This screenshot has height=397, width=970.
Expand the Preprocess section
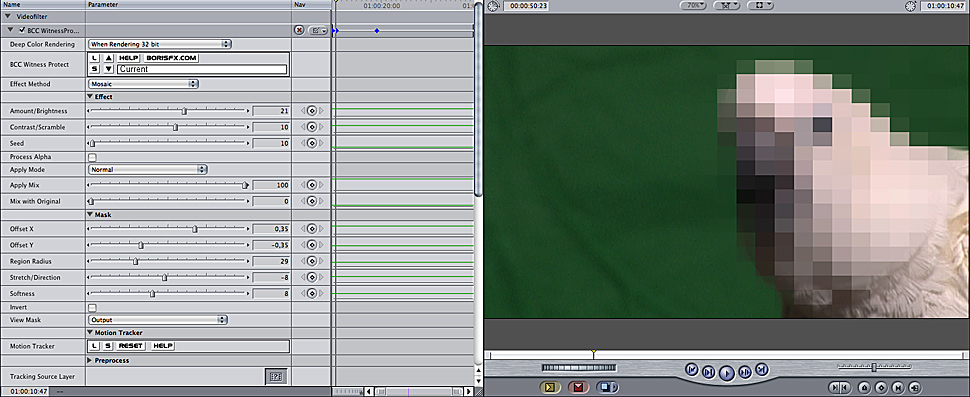click(90, 361)
